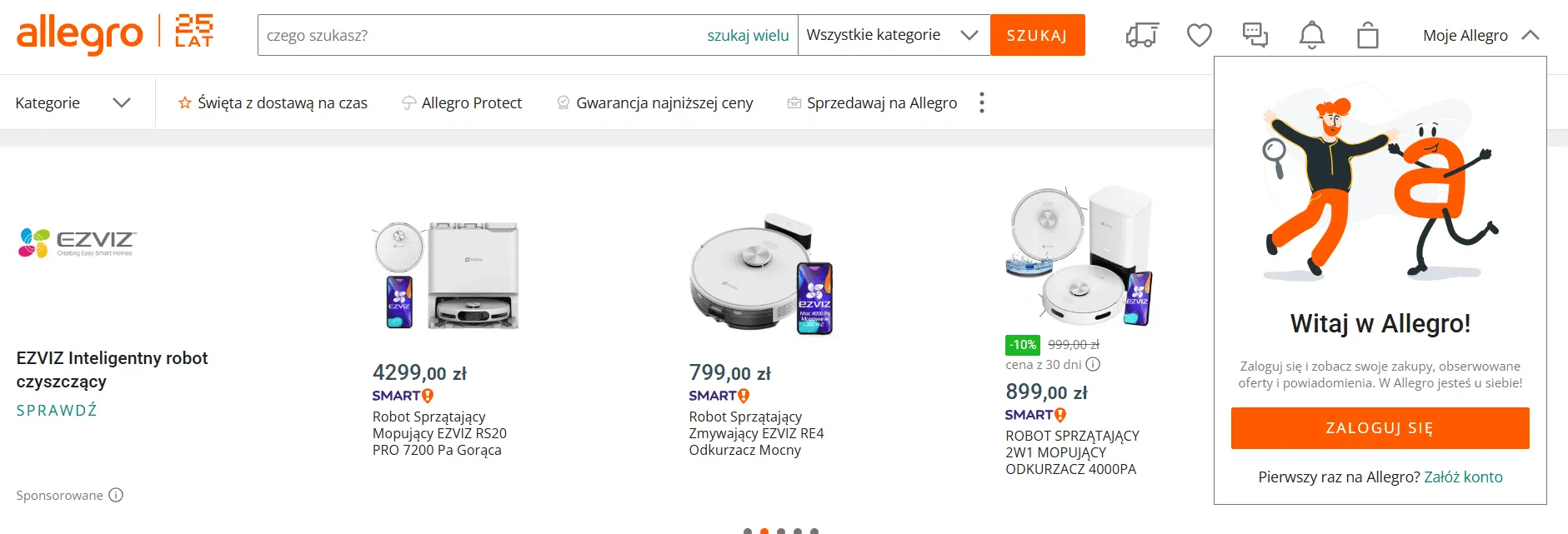This screenshot has height=534, width=1568.
Task: Go to Allegro homepage logo
Action: point(80,34)
